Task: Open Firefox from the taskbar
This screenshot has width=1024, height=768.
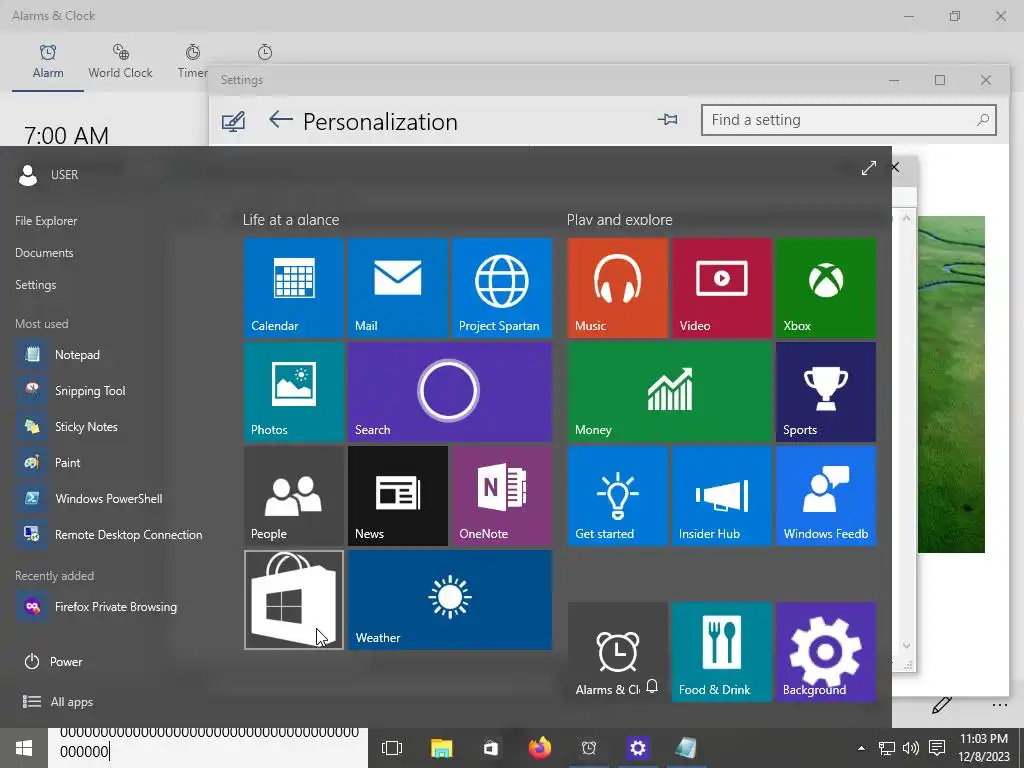Action: pos(539,748)
